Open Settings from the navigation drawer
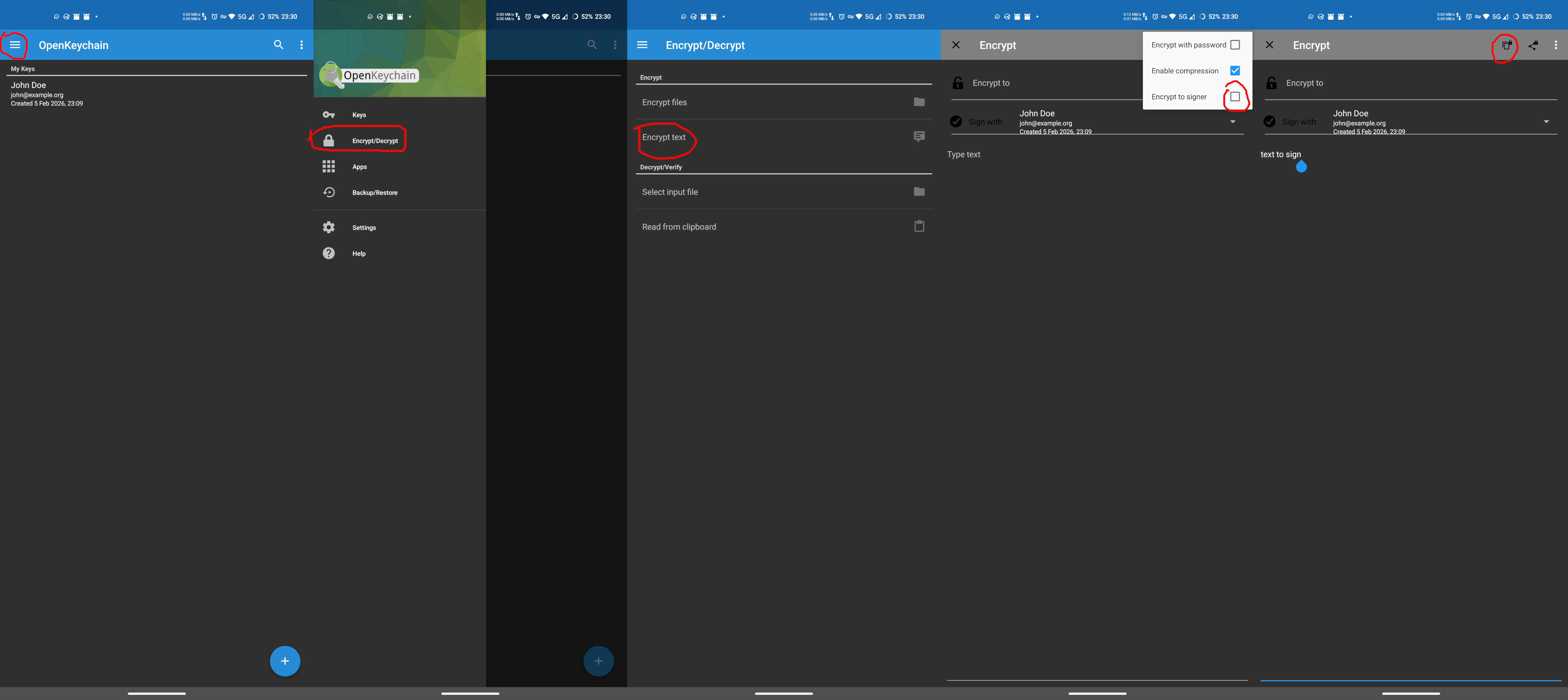 [364, 228]
